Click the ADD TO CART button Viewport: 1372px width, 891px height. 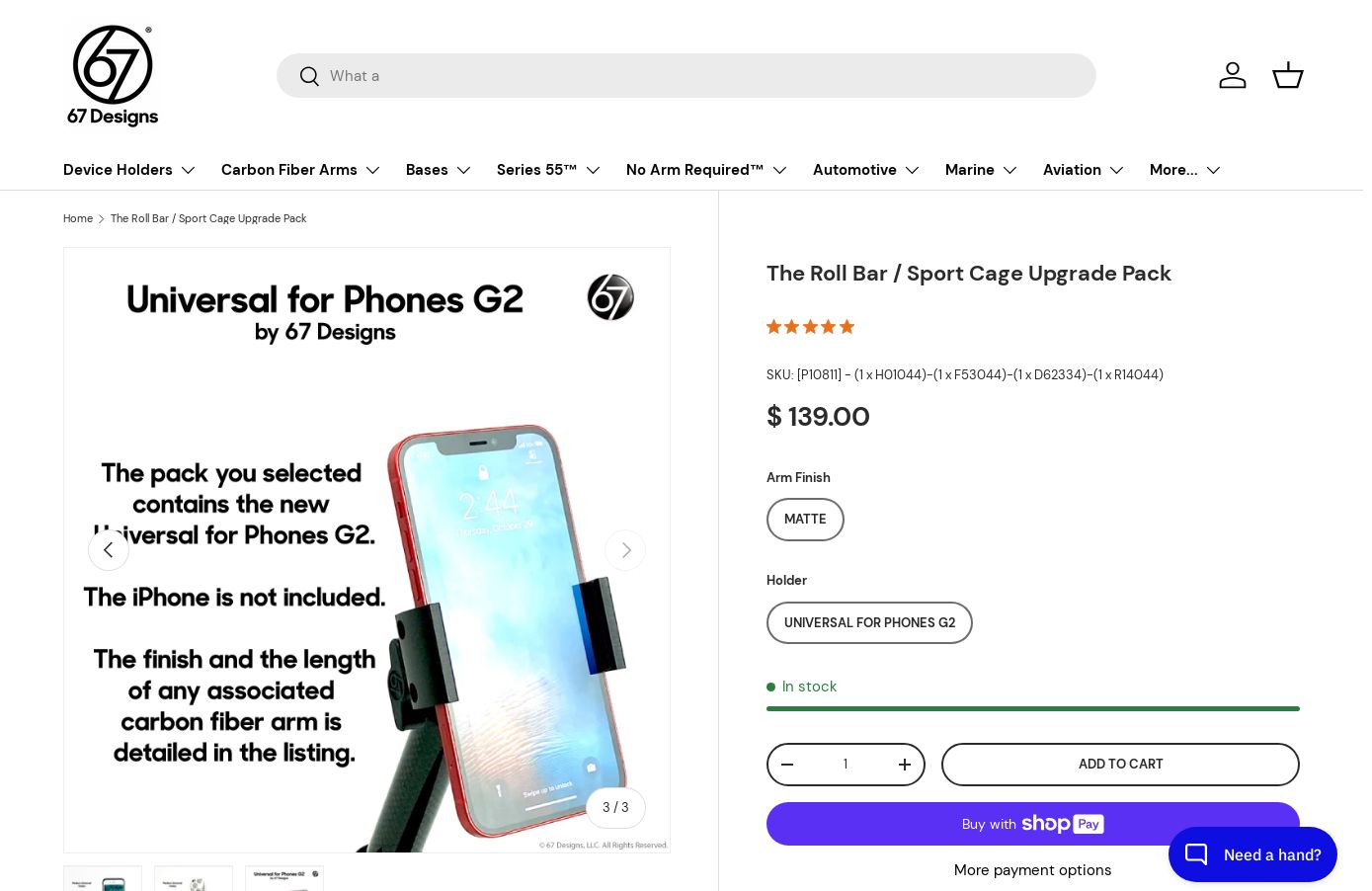tap(1120, 765)
